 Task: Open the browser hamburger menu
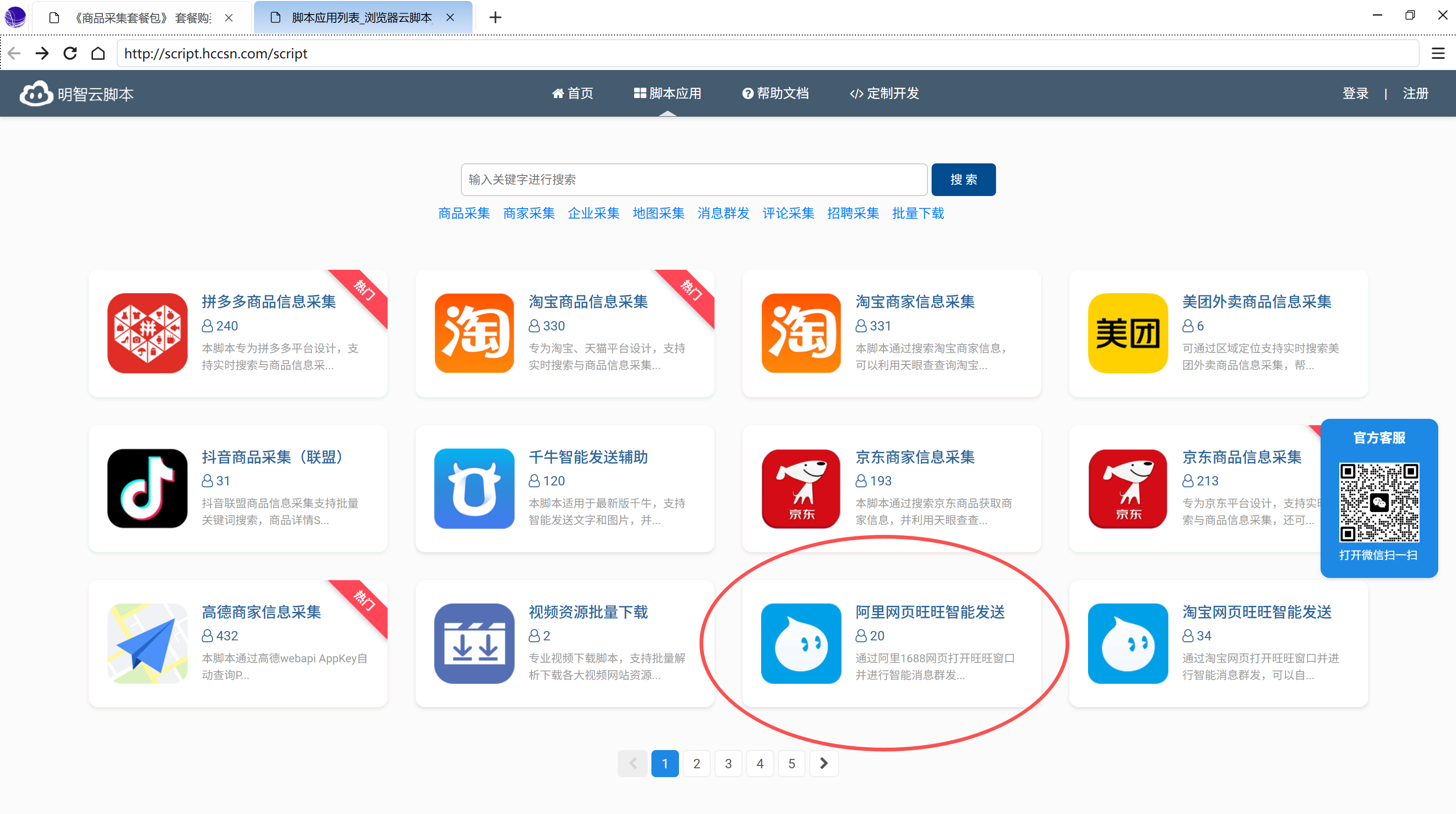1437,53
